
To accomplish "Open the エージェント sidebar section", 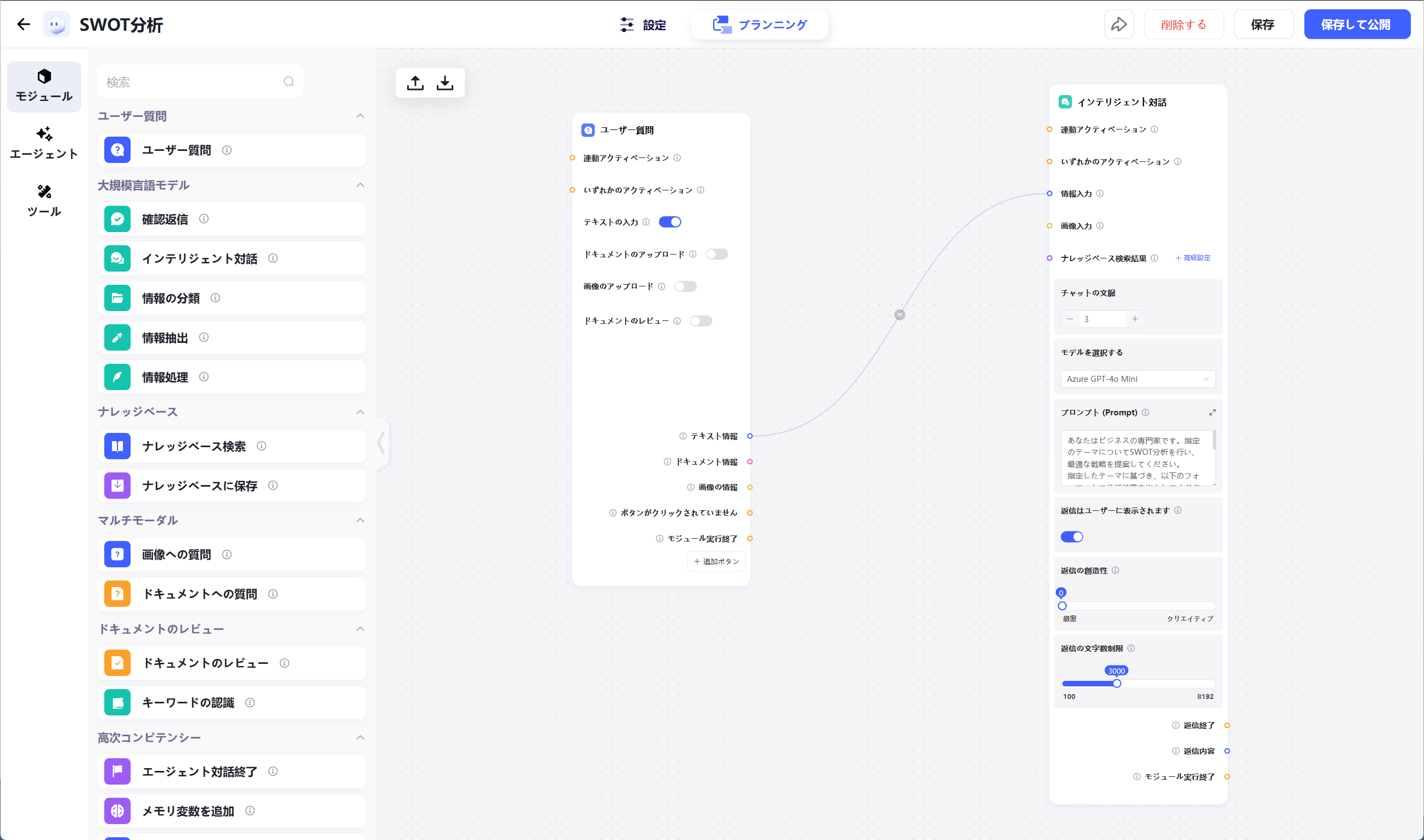I will coord(44,143).
